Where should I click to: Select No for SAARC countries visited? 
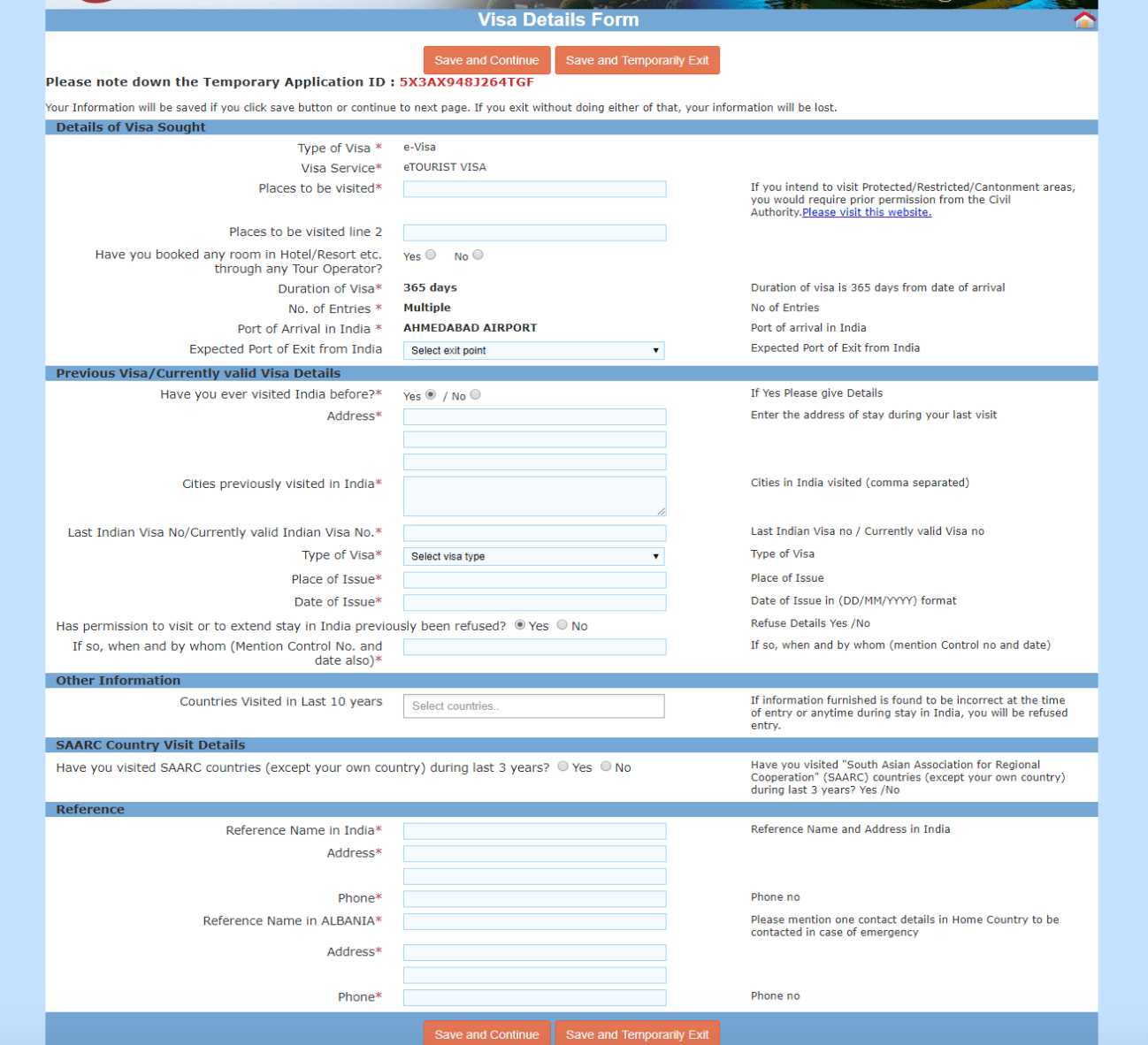[605, 767]
